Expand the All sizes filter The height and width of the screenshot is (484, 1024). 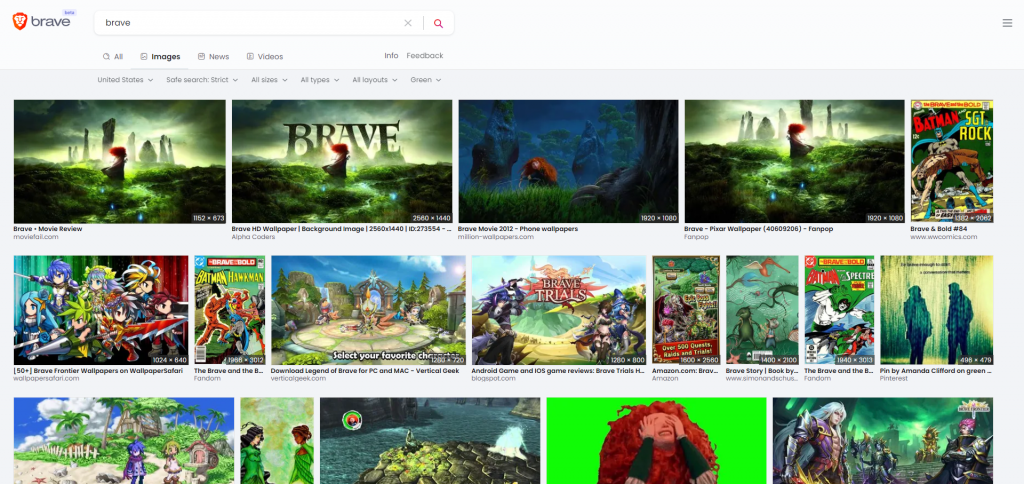click(269, 80)
